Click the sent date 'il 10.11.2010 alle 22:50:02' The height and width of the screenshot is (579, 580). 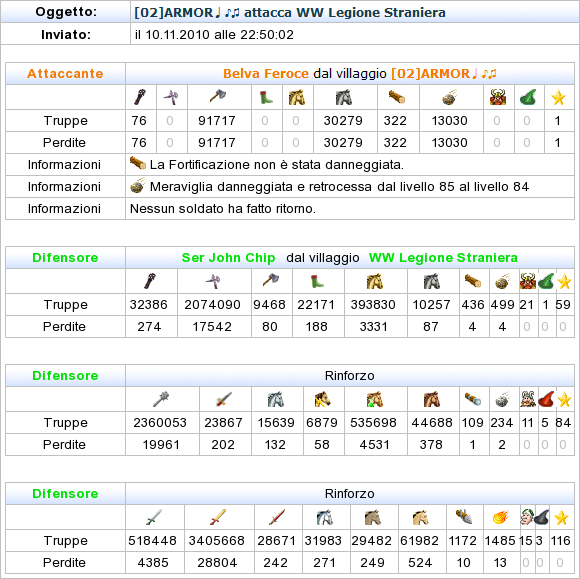coord(214,35)
